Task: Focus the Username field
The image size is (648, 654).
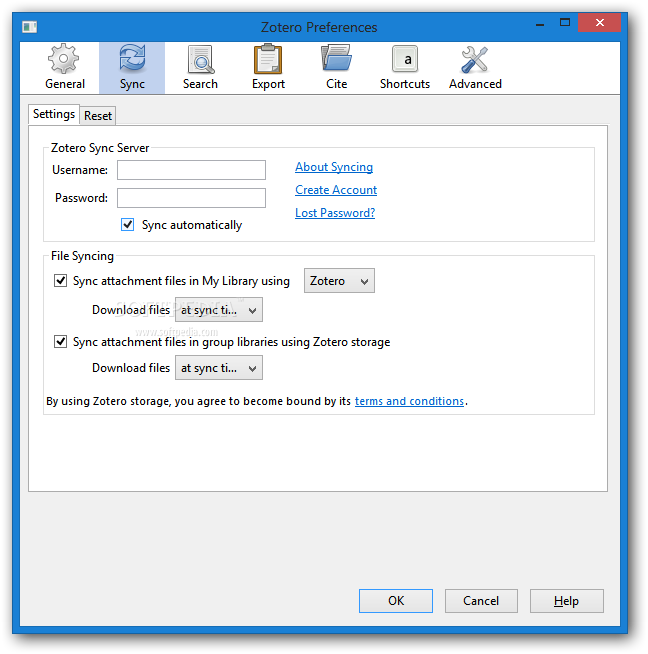Action: (191, 170)
